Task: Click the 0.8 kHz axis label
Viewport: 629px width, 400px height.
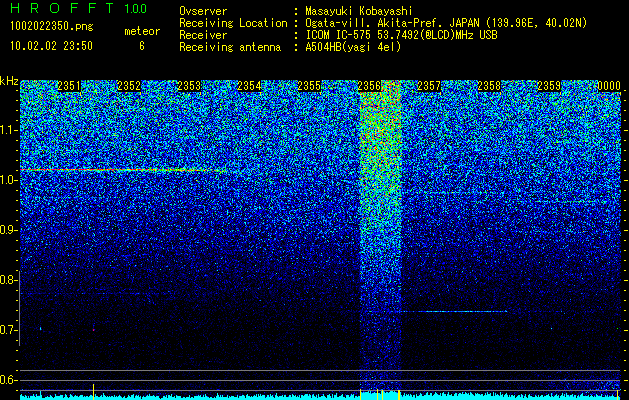Action: pos(9,280)
